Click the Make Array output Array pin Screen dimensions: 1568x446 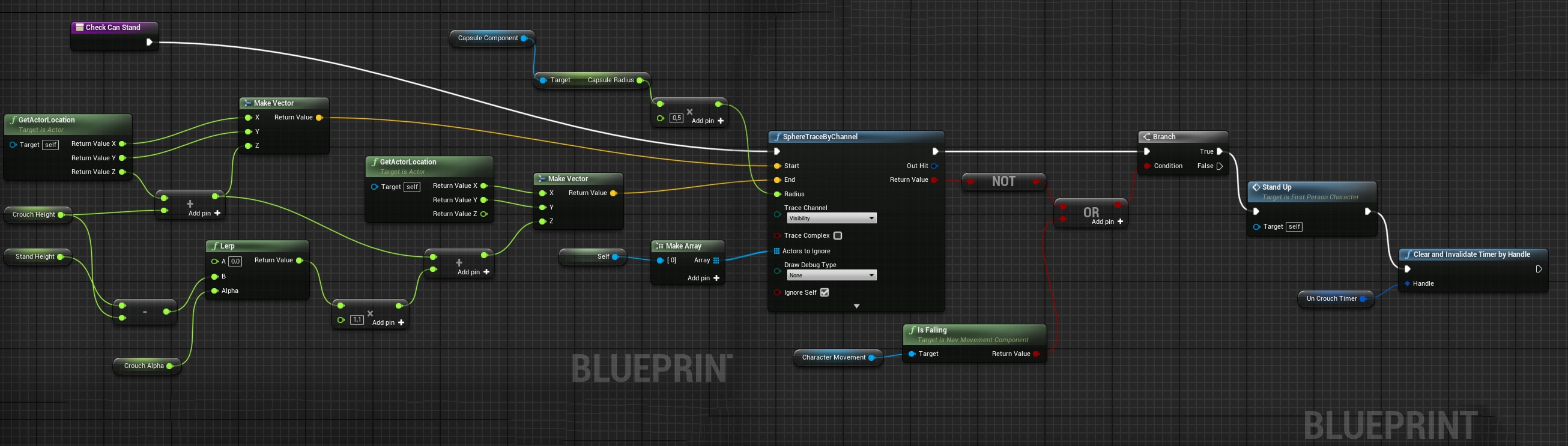click(716, 261)
